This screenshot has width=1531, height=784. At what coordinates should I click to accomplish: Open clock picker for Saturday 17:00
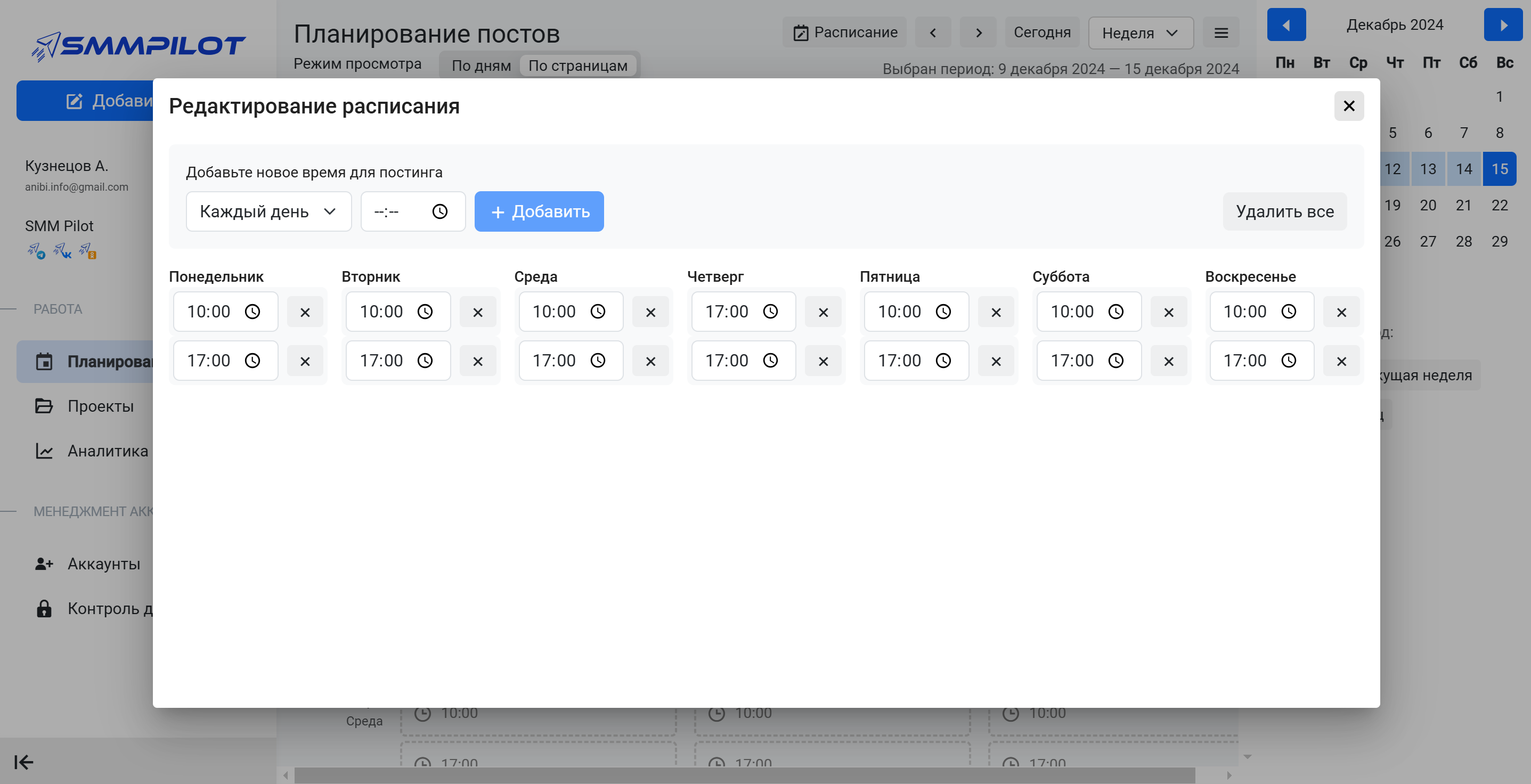coord(1116,361)
